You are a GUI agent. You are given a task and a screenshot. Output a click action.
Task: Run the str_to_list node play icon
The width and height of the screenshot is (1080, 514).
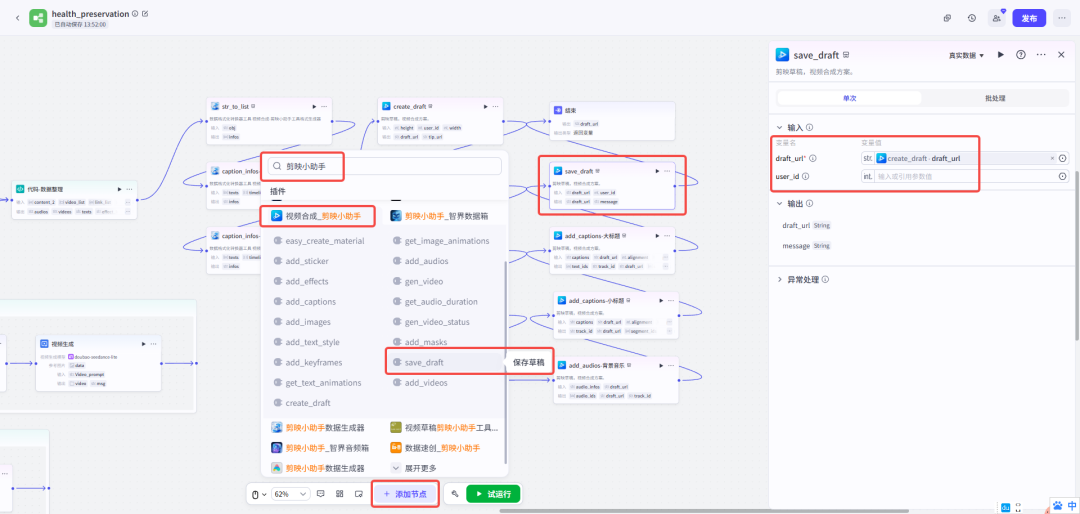[x=315, y=107]
